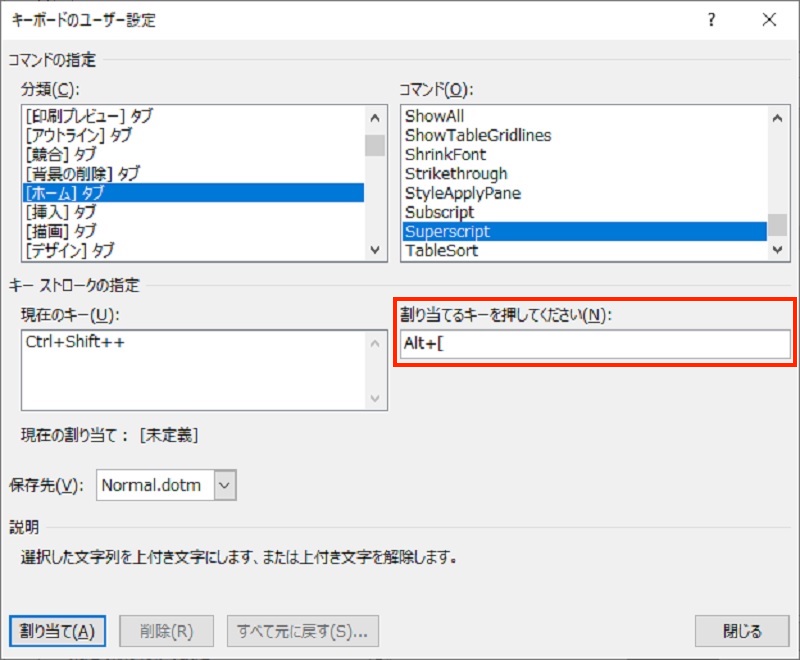Screen dimensions: 800x660
Task: Select ShowTableGridlines command
Action: [x=585, y=135]
